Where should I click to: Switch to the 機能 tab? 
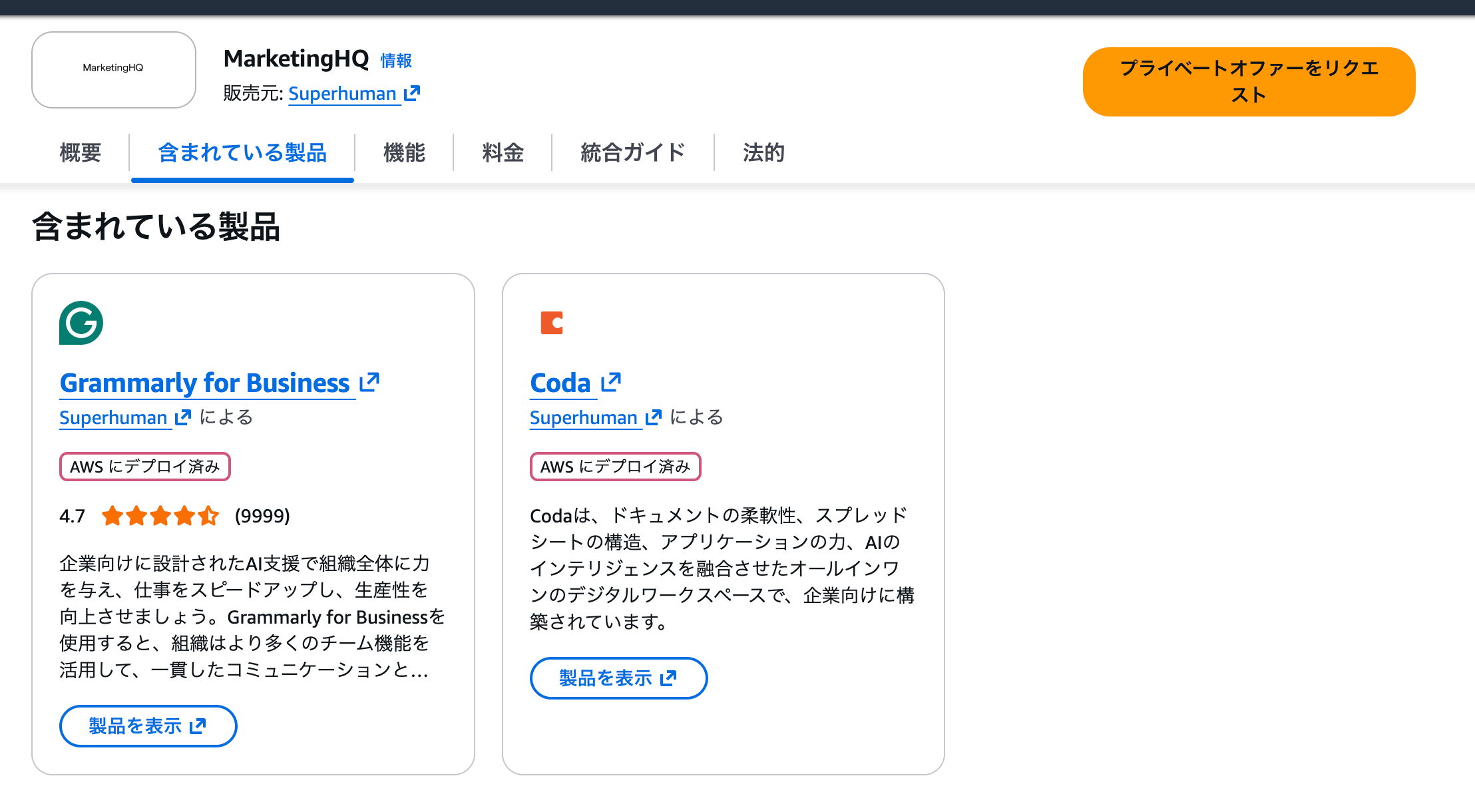tap(404, 152)
